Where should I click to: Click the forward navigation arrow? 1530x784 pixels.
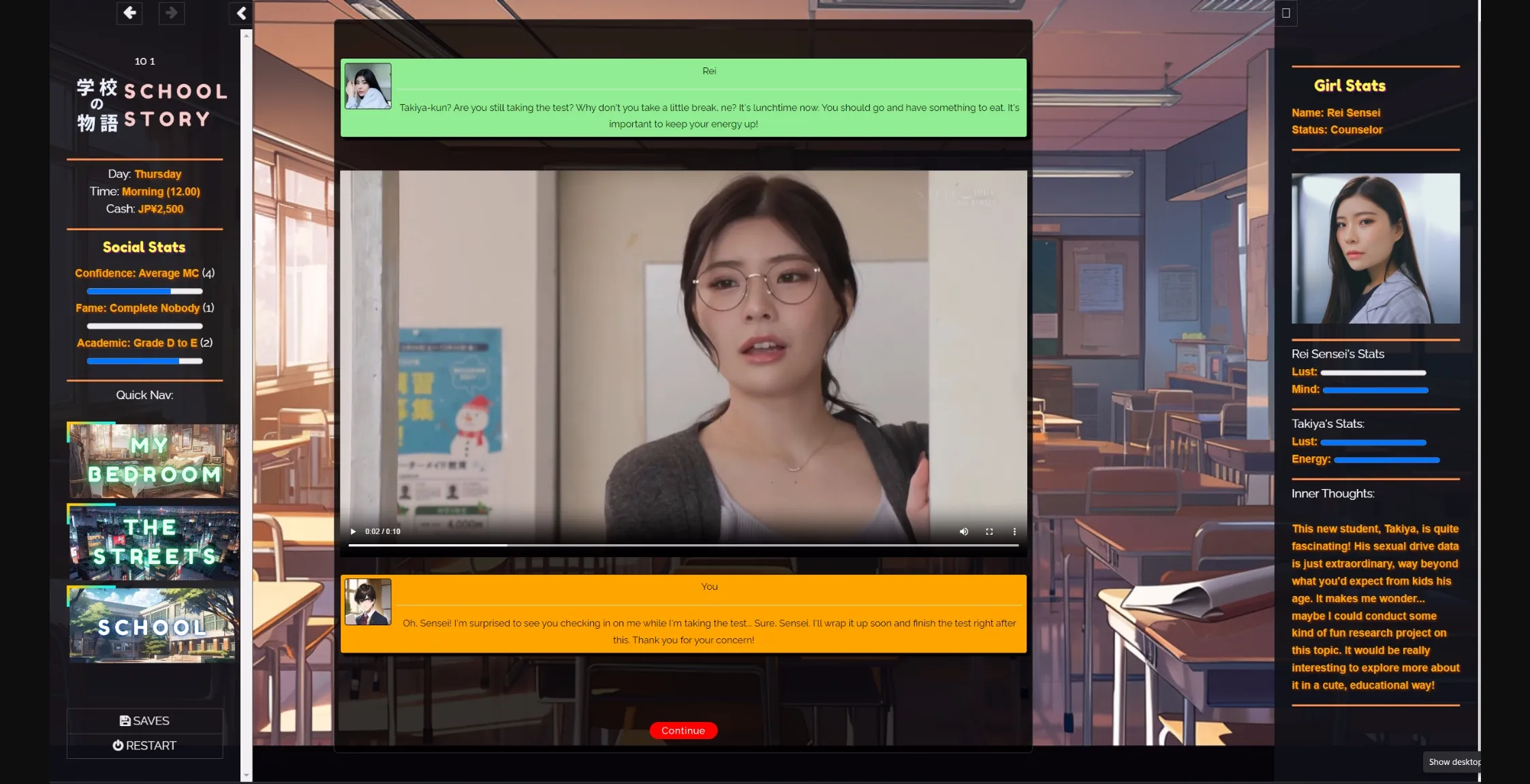point(171,13)
